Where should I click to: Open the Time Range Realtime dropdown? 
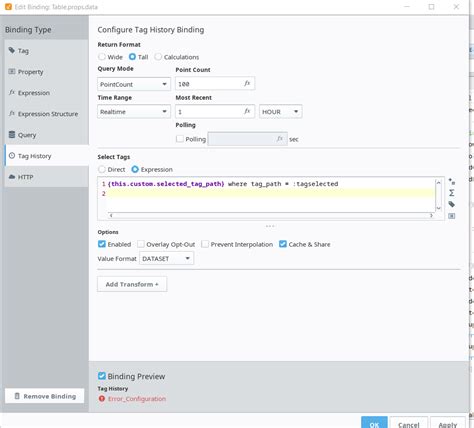134,112
